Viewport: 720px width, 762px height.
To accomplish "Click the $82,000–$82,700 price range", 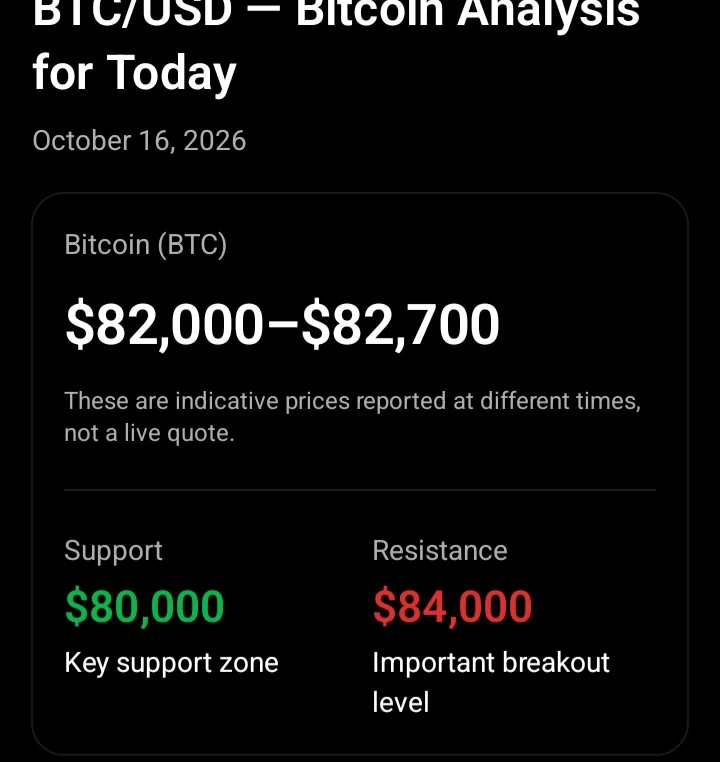I will (282, 325).
